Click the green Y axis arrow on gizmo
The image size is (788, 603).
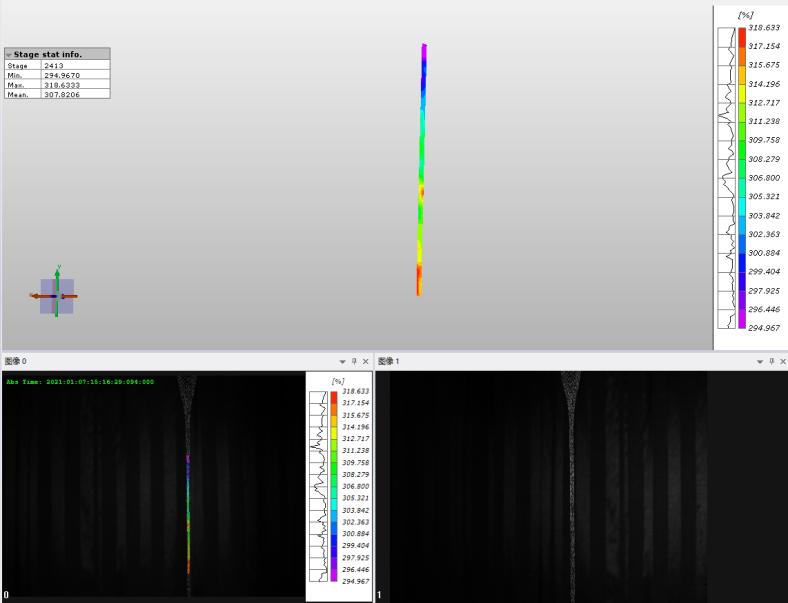pyautogui.click(x=57, y=273)
